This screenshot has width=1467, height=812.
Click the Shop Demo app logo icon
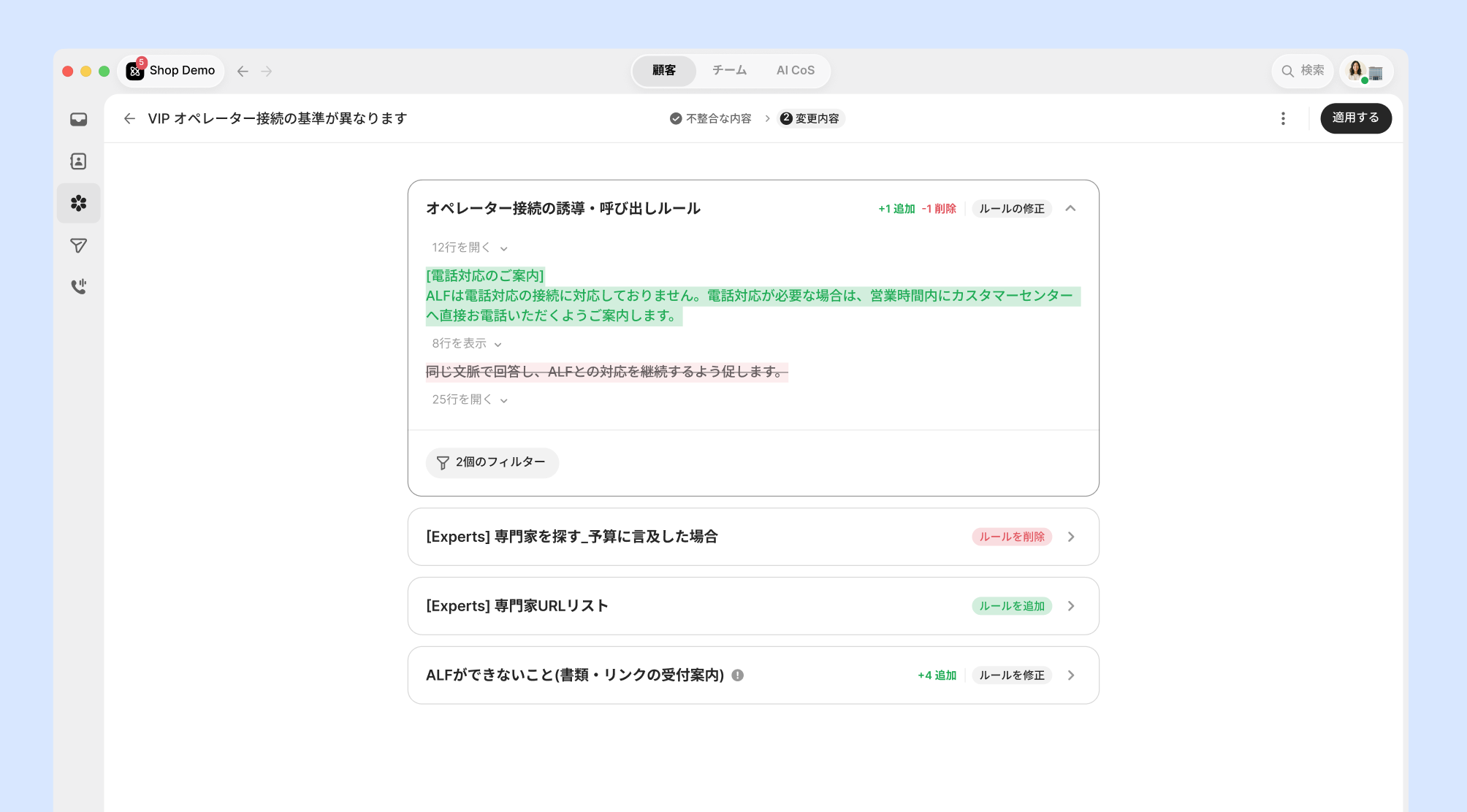click(x=135, y=71)
